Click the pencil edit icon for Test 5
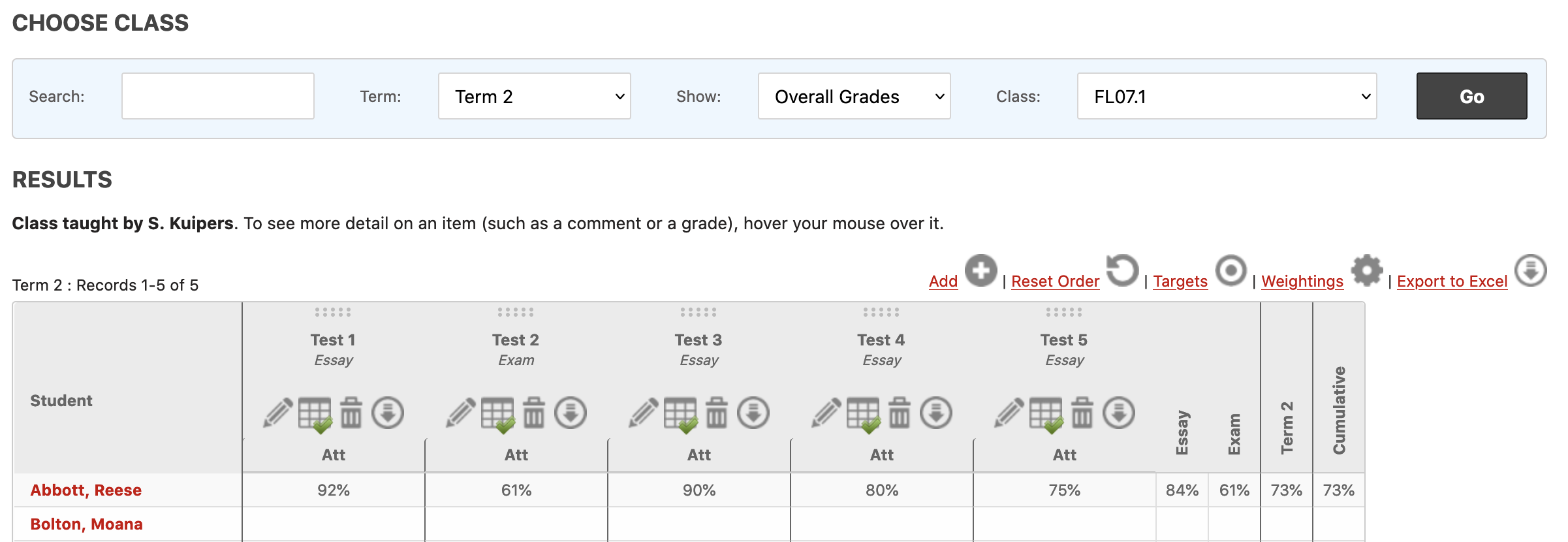This screenshot has width=1568, height=542. tap(1009, 413)
